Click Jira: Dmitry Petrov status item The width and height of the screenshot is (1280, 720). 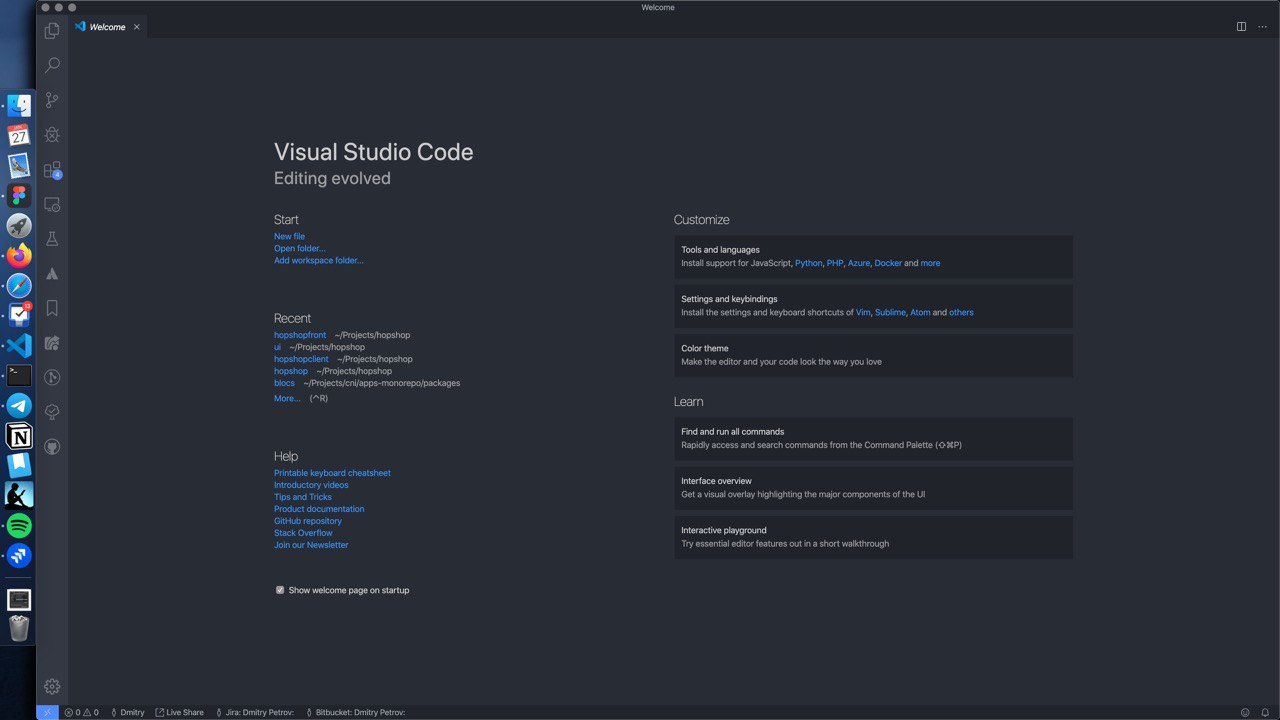pos(255,712)
